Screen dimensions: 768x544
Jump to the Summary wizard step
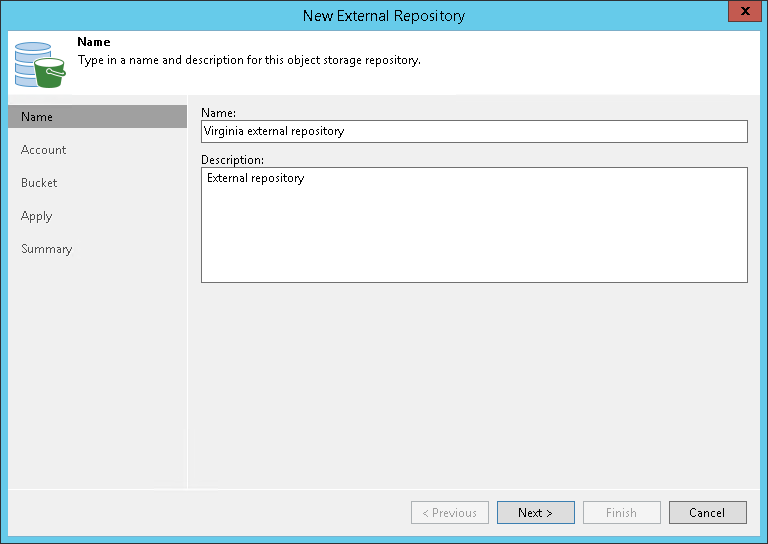[47, 249]
